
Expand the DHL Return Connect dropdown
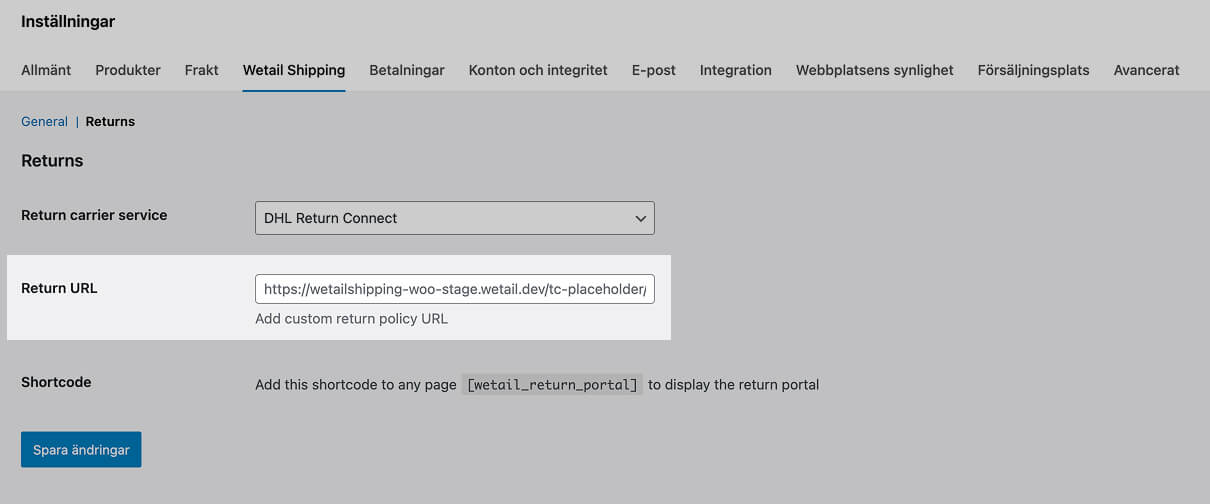(x=454, y=218)
